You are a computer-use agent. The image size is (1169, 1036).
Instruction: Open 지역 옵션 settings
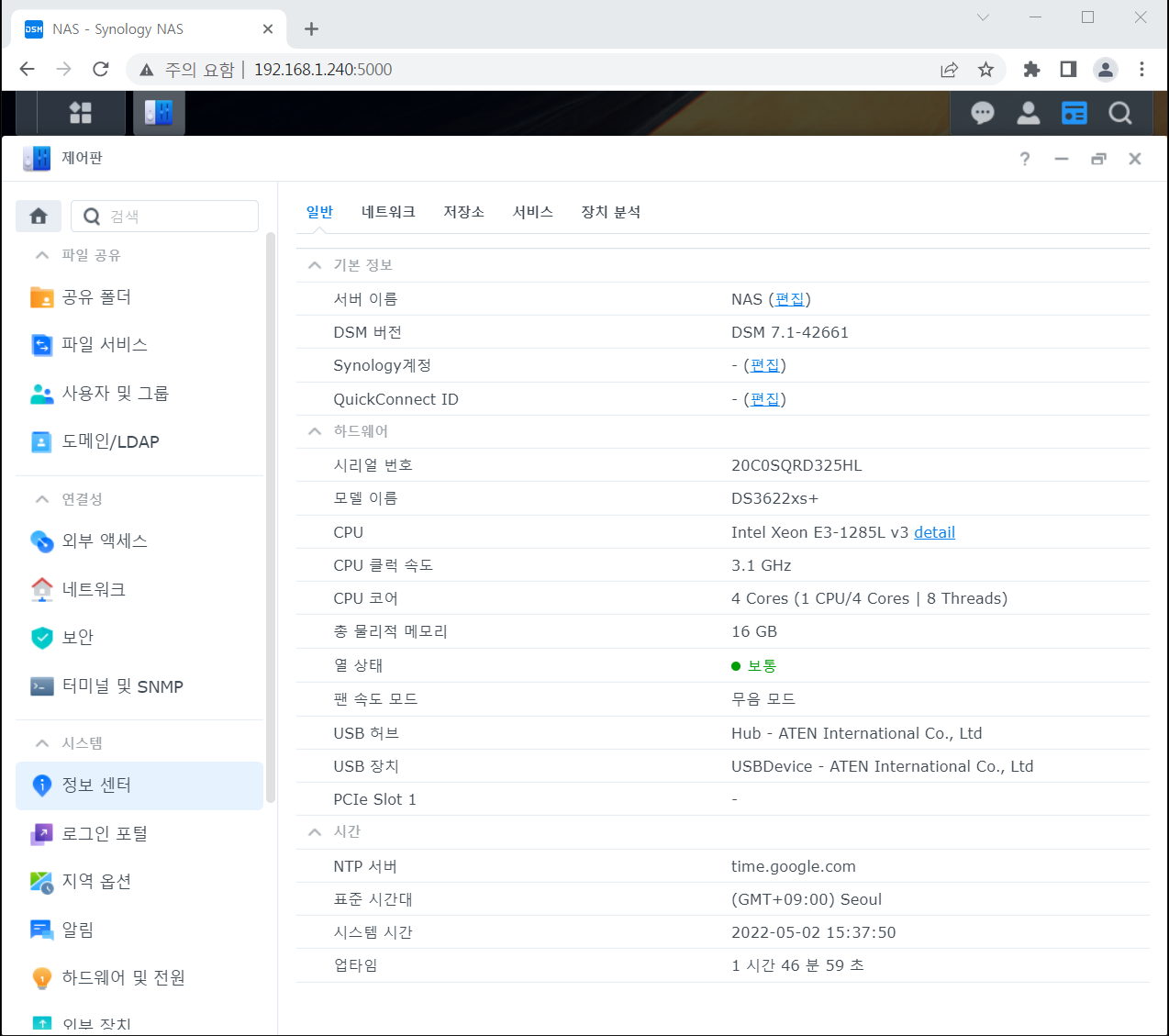(x=139, y=882)
